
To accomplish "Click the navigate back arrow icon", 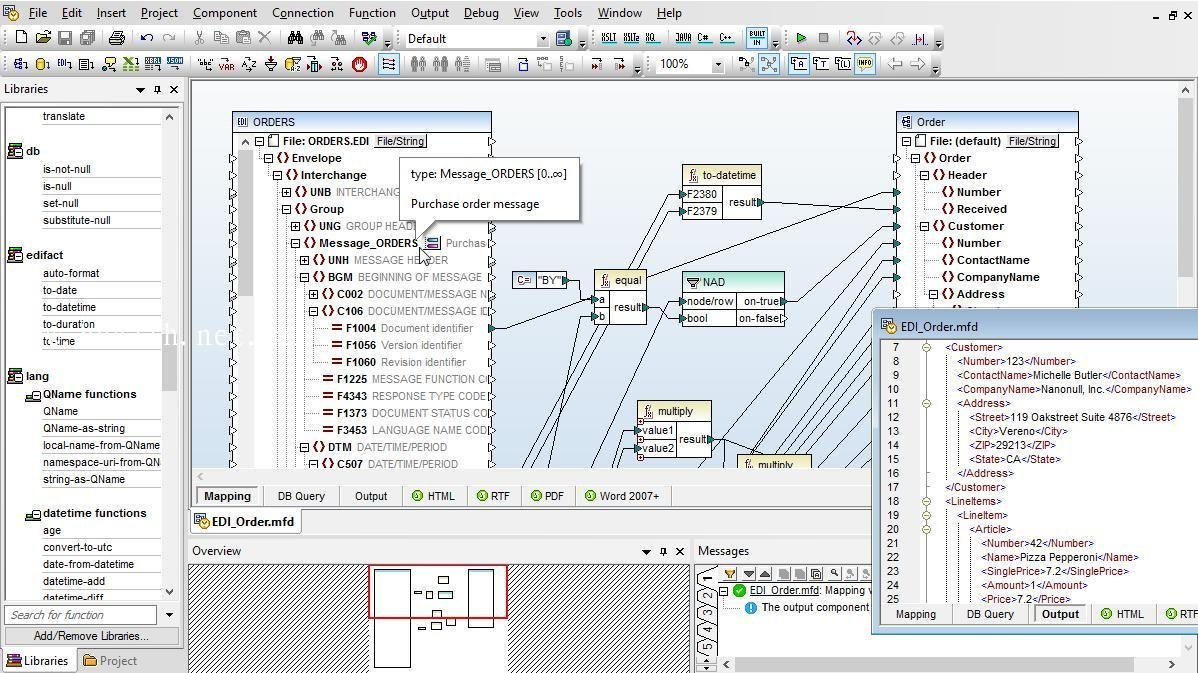I will tap(895, 64).
